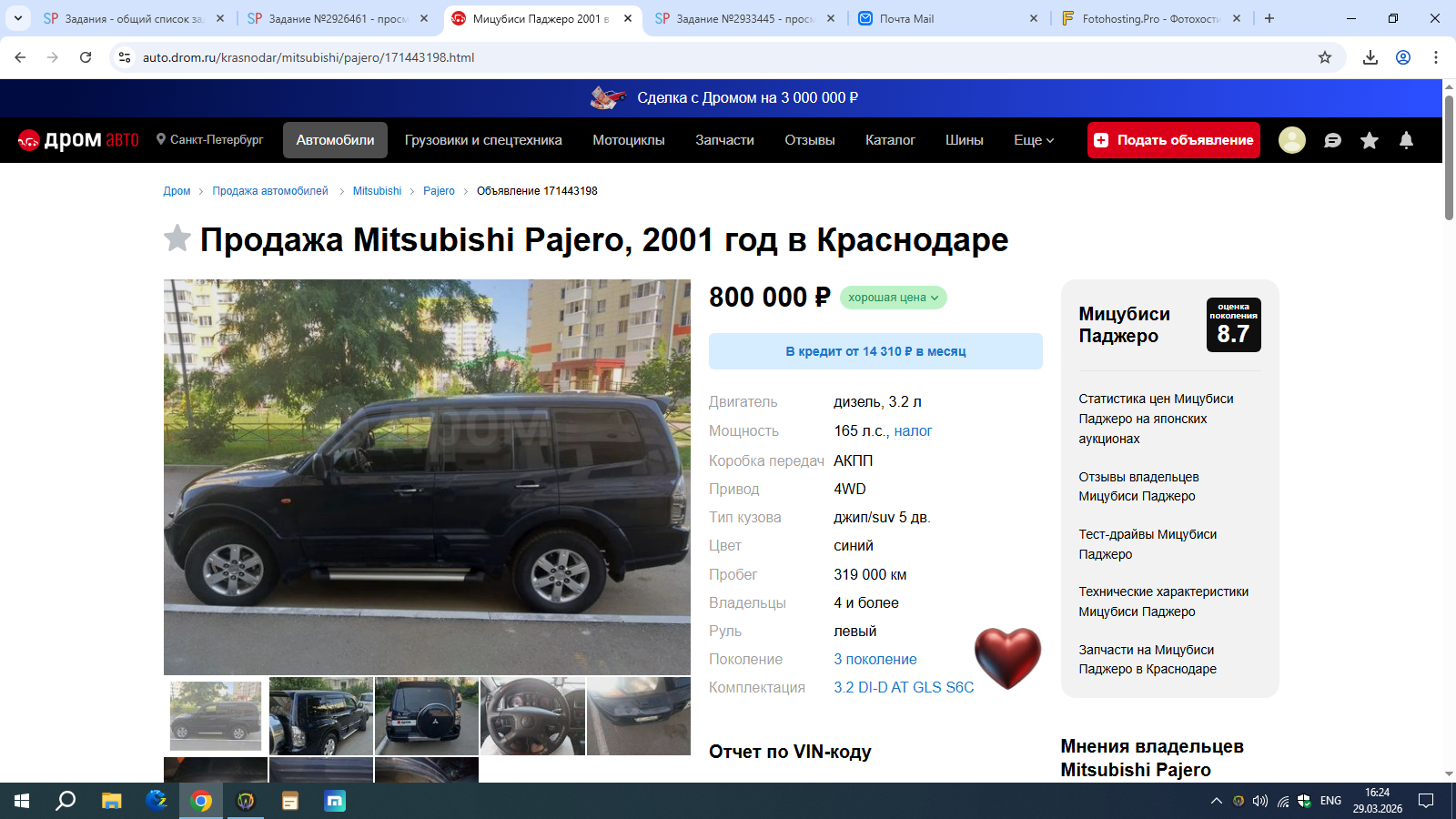Select first thumbnail of car side view

tap(216, 716)
